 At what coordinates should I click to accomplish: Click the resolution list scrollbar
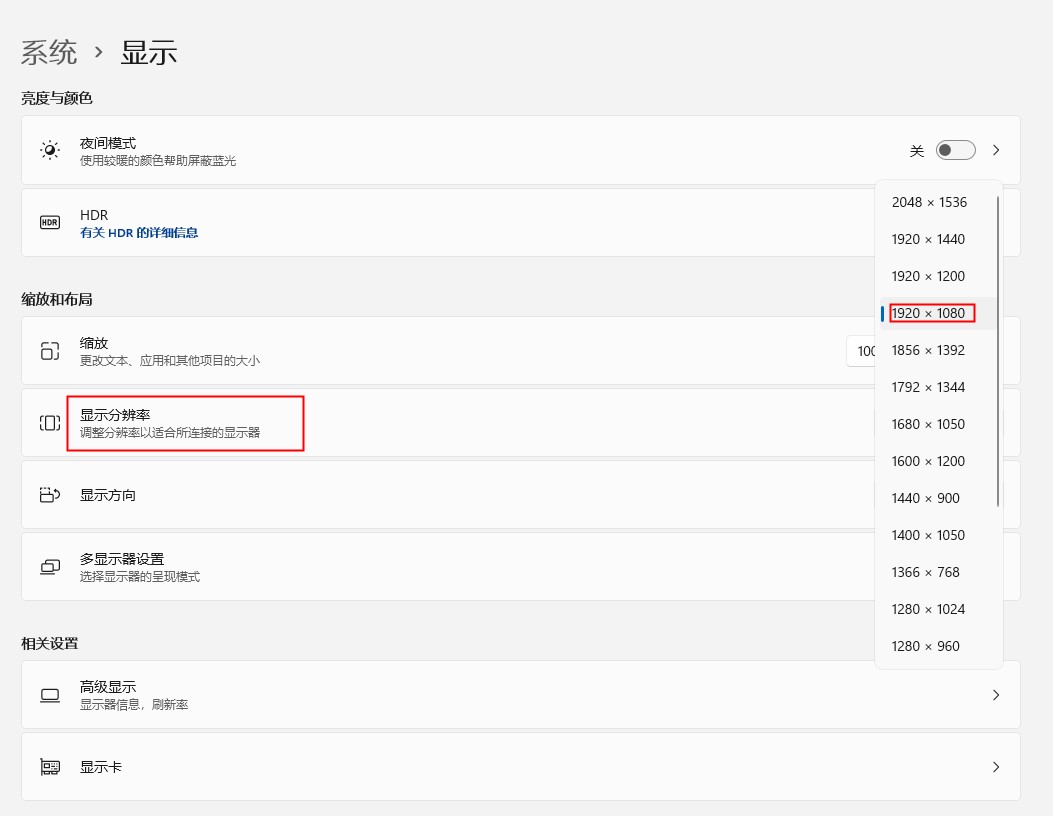(x=998, y=350)
